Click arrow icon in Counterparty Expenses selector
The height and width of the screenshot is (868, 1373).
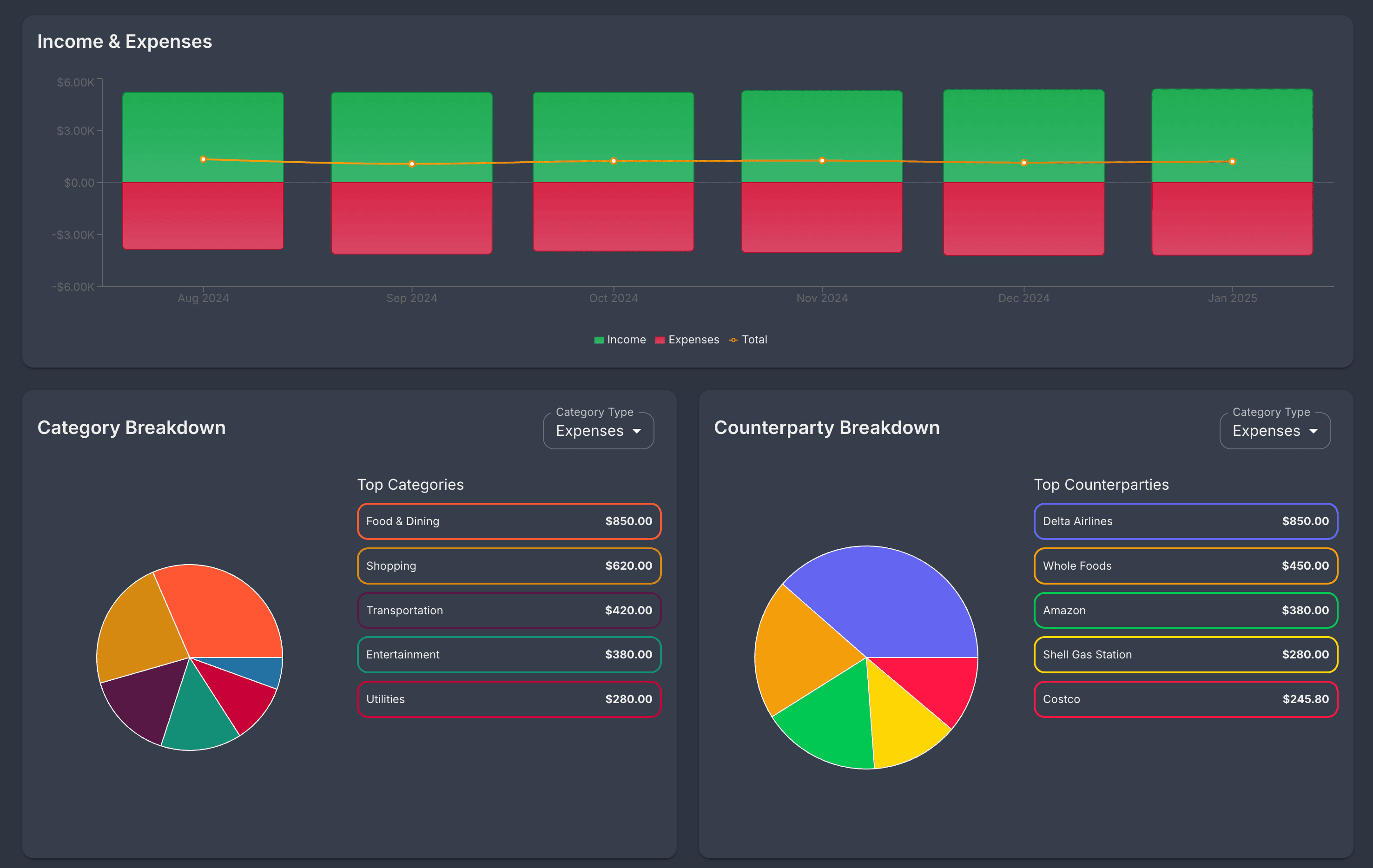1314,431
